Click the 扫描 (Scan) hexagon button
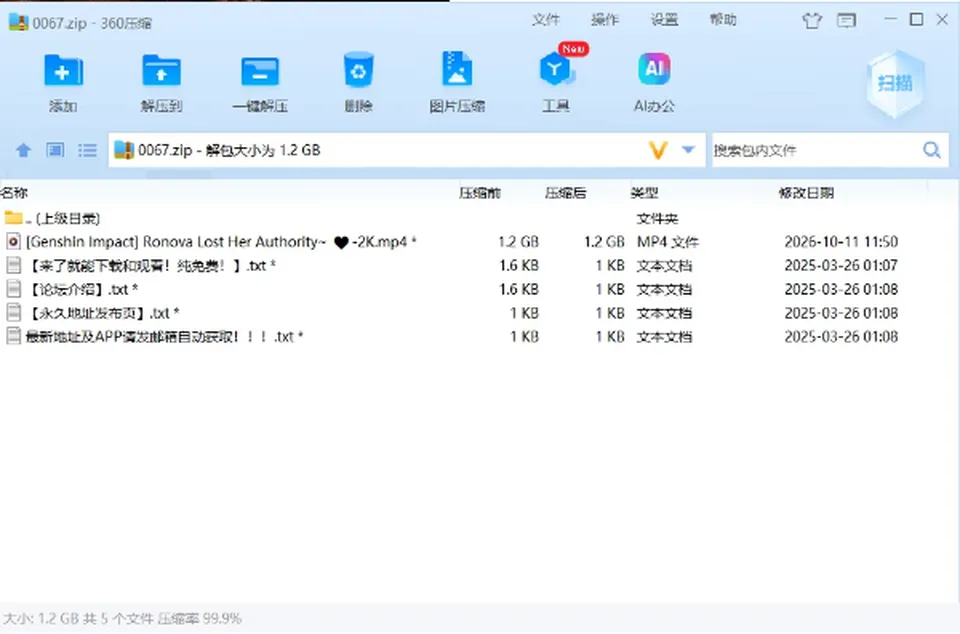 (x=896, y=83)
